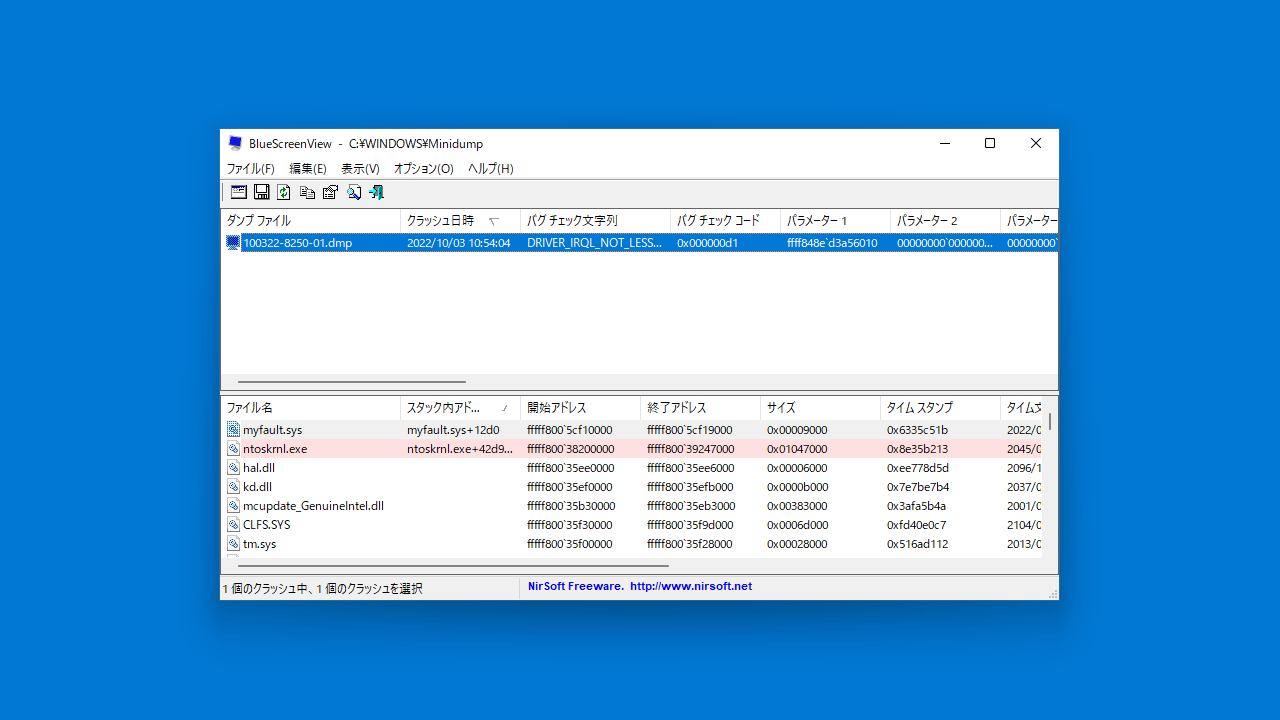Select the ntoskrnl.exe row name
Viewport: 1280px width, 720px height.
coord(275,449)
